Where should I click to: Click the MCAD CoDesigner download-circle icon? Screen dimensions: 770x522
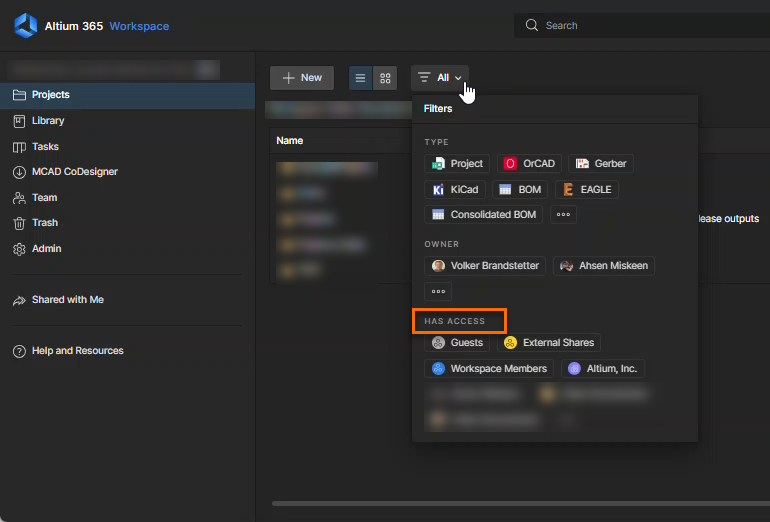19,172
